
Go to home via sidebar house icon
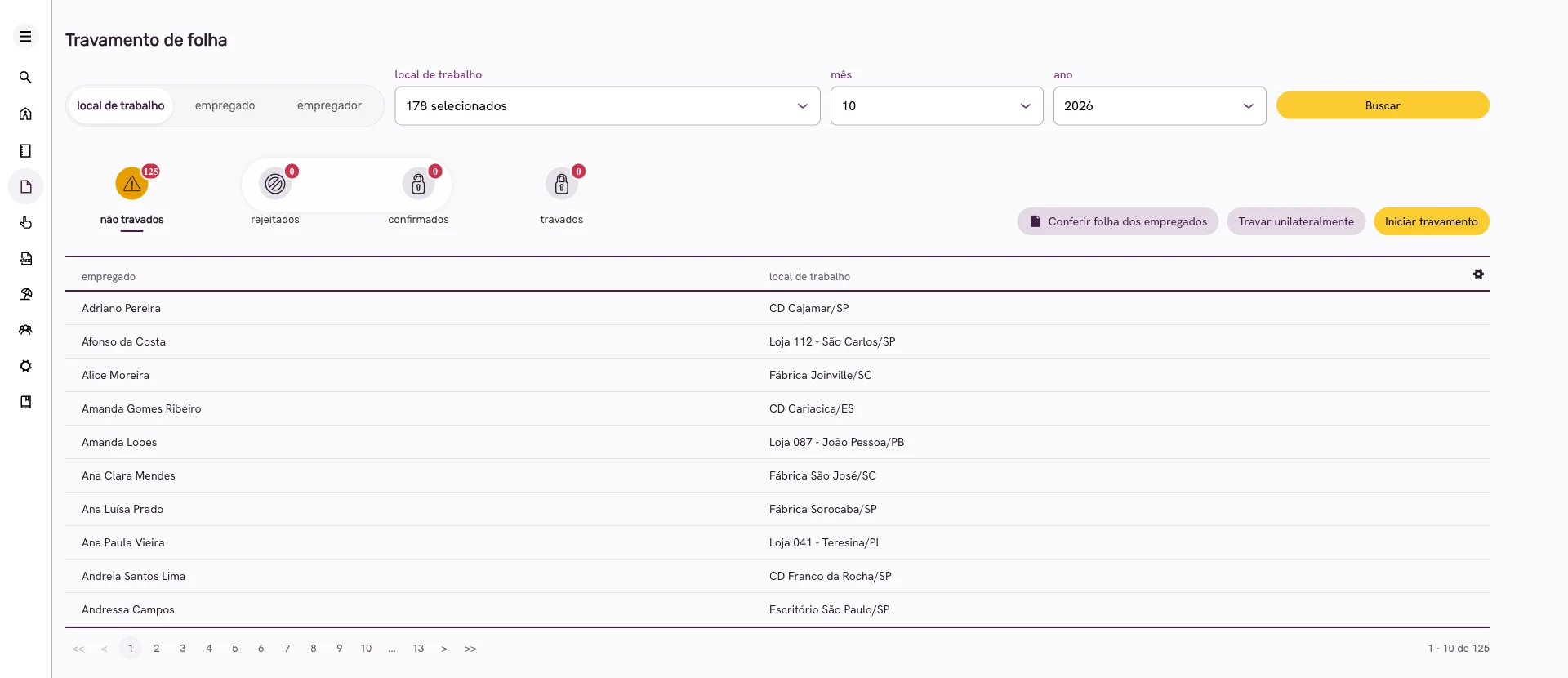[25, 114]
